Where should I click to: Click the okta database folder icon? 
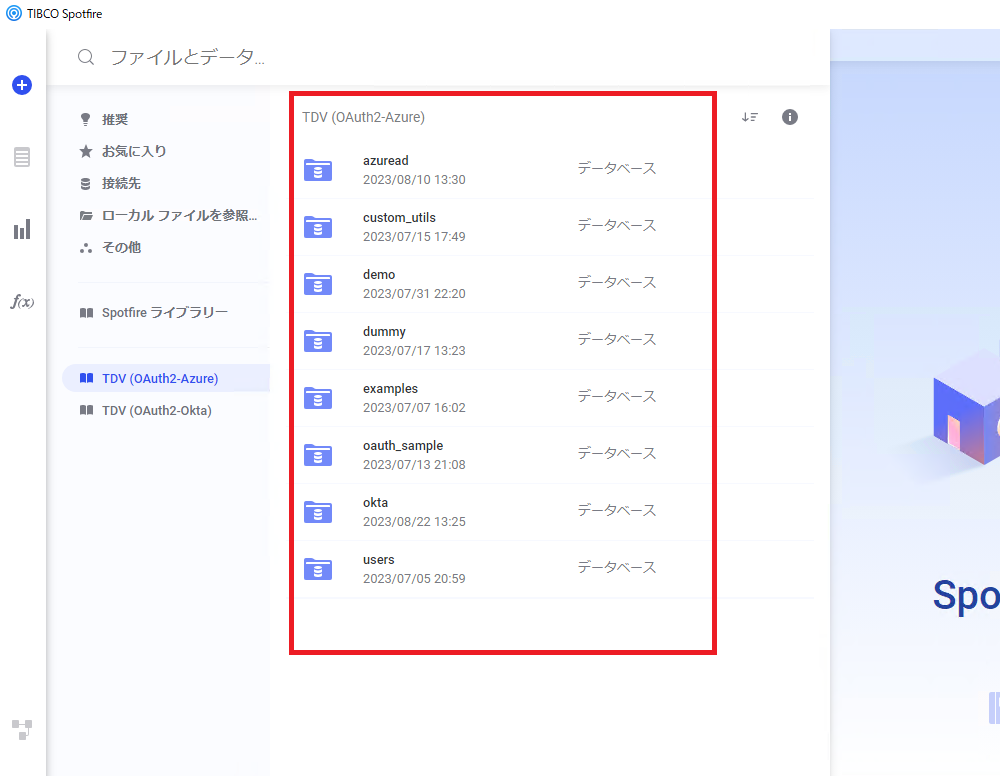click(x=318, y=512)
